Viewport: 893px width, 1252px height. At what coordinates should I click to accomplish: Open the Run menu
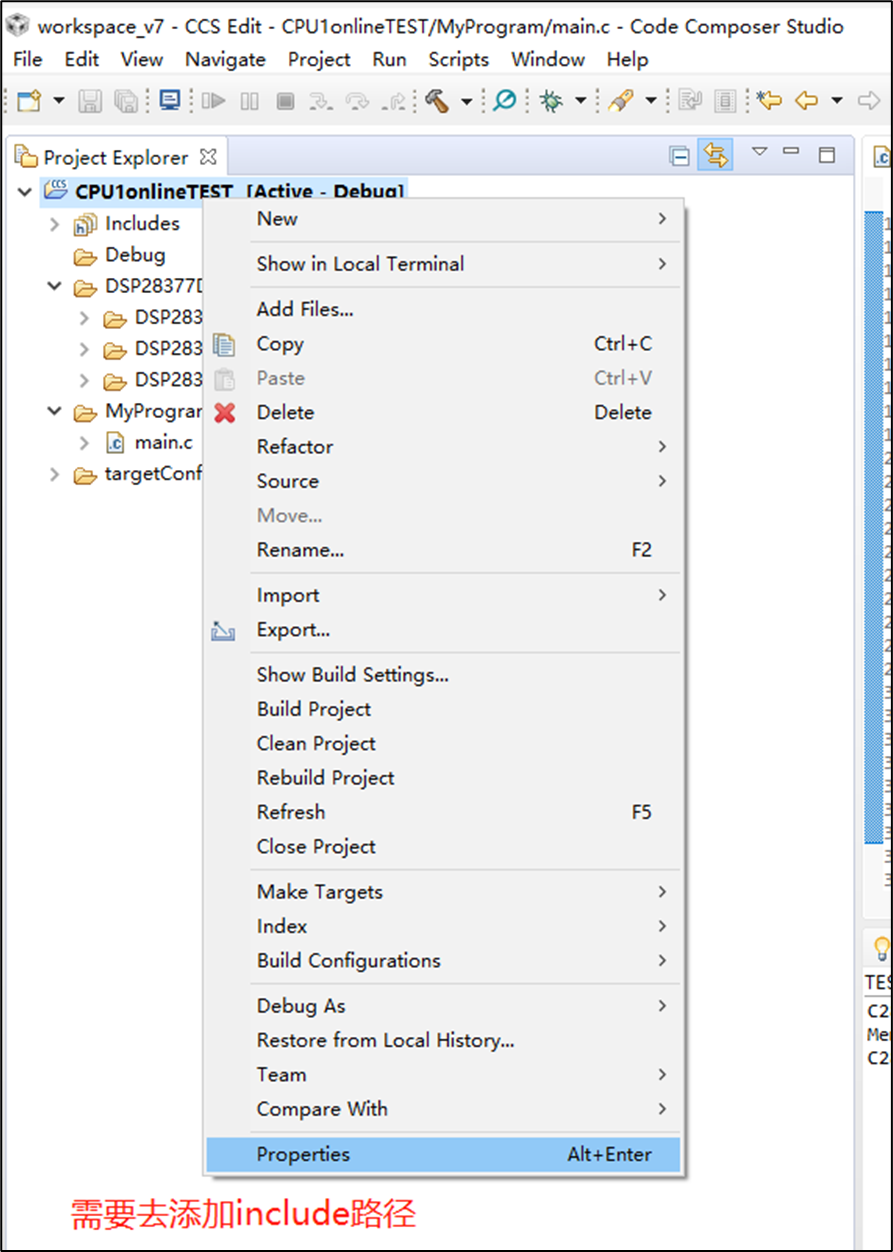click(x=389, y=59)
